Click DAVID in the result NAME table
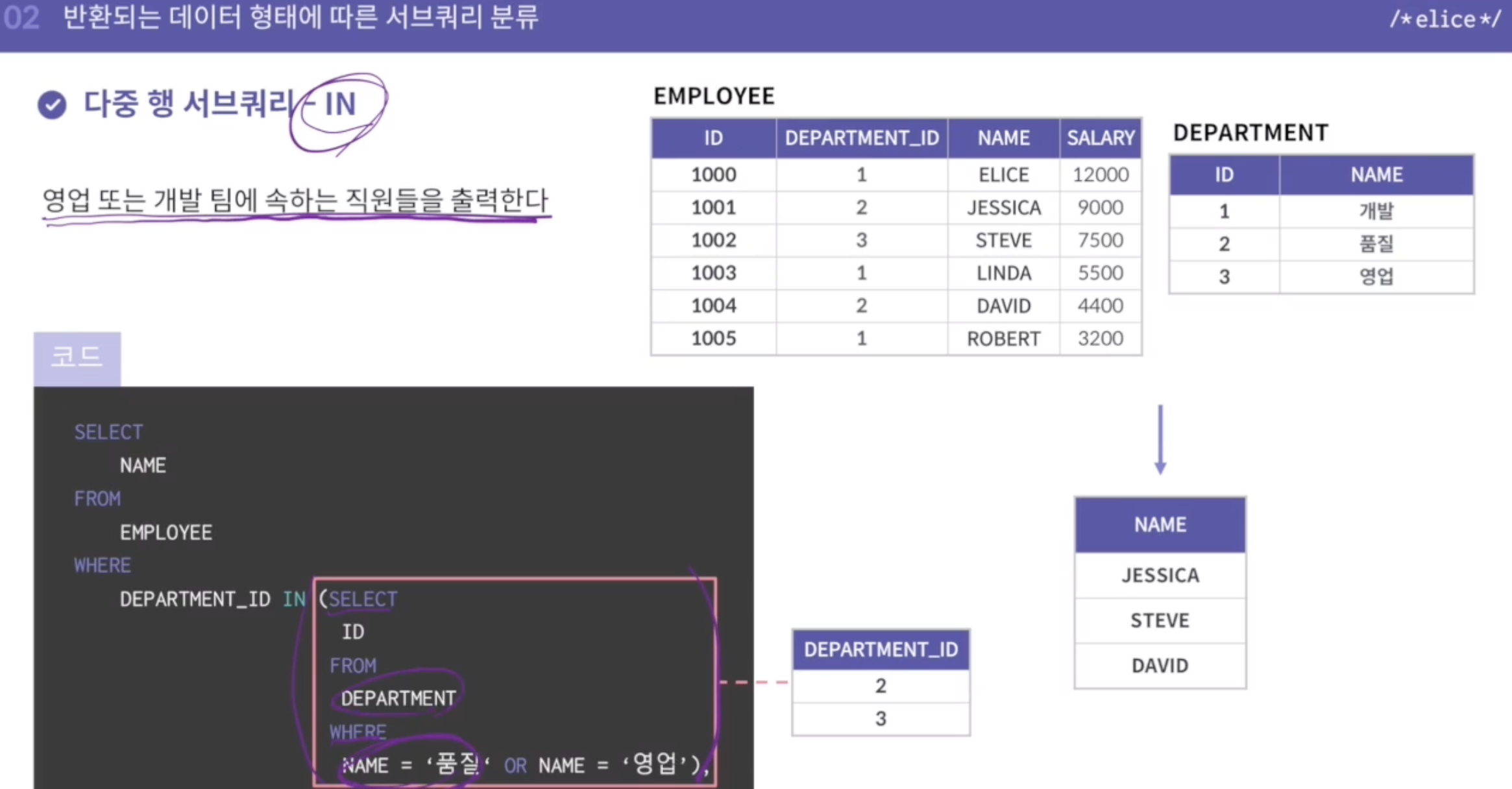 [1160, 666]
